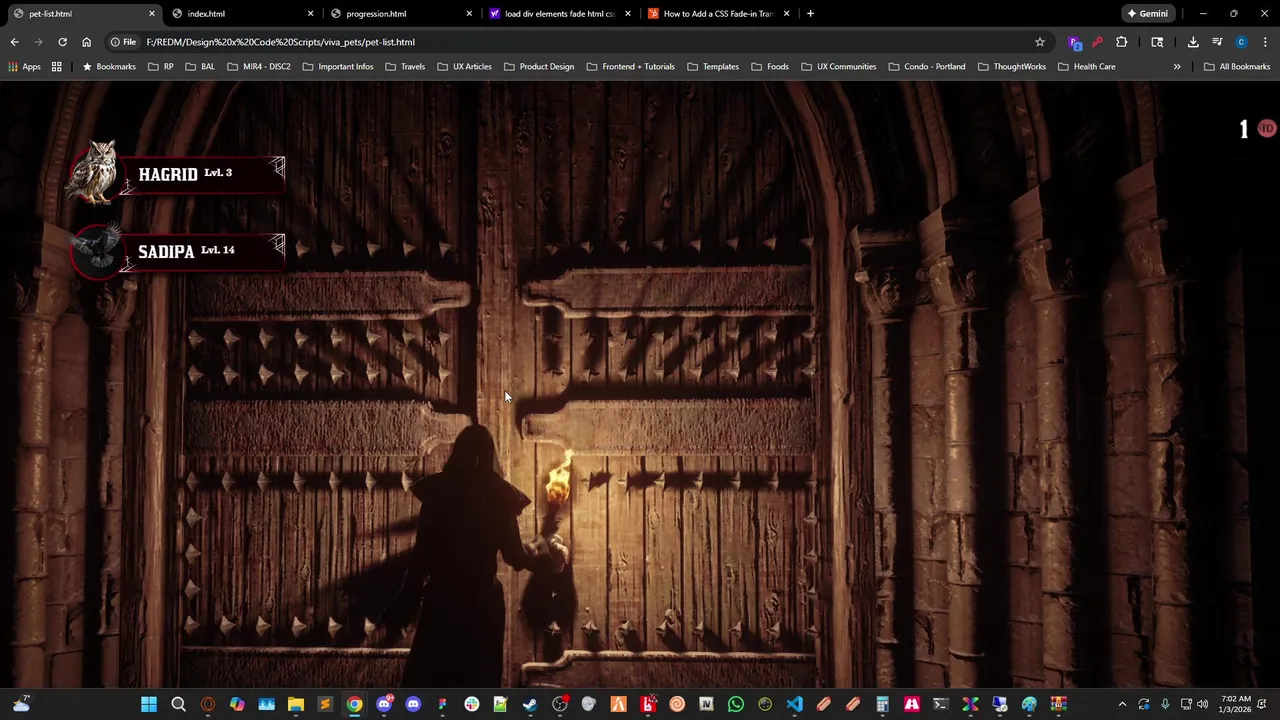Click the Hagrid owl portrait
The width and height of the screenshot is (1280, 720).
(93, 172)
